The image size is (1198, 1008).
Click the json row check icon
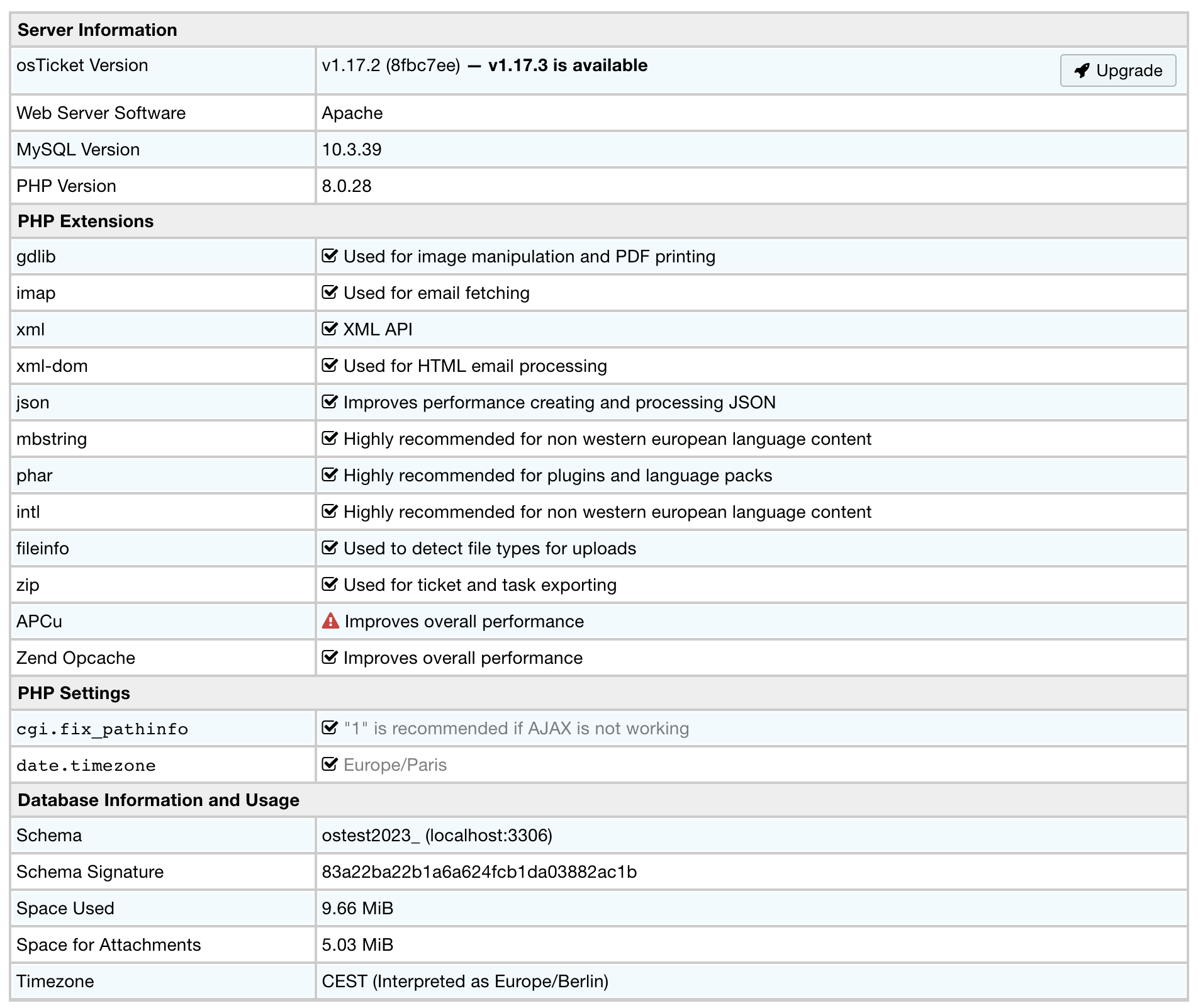coord(330,402)
